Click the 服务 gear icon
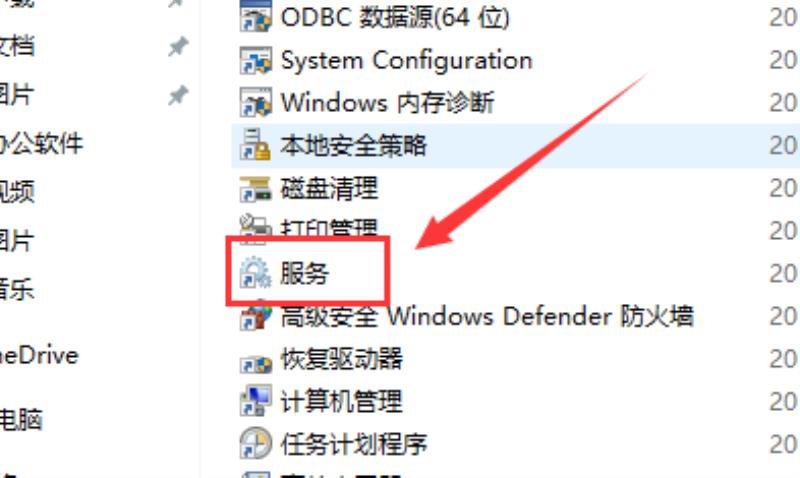800x478 pixels. [x=256, y=273]
